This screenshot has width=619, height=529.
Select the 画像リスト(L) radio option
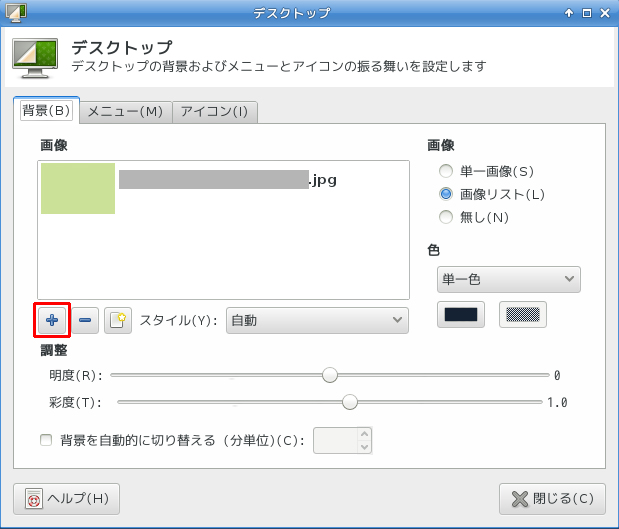(447, 194)
